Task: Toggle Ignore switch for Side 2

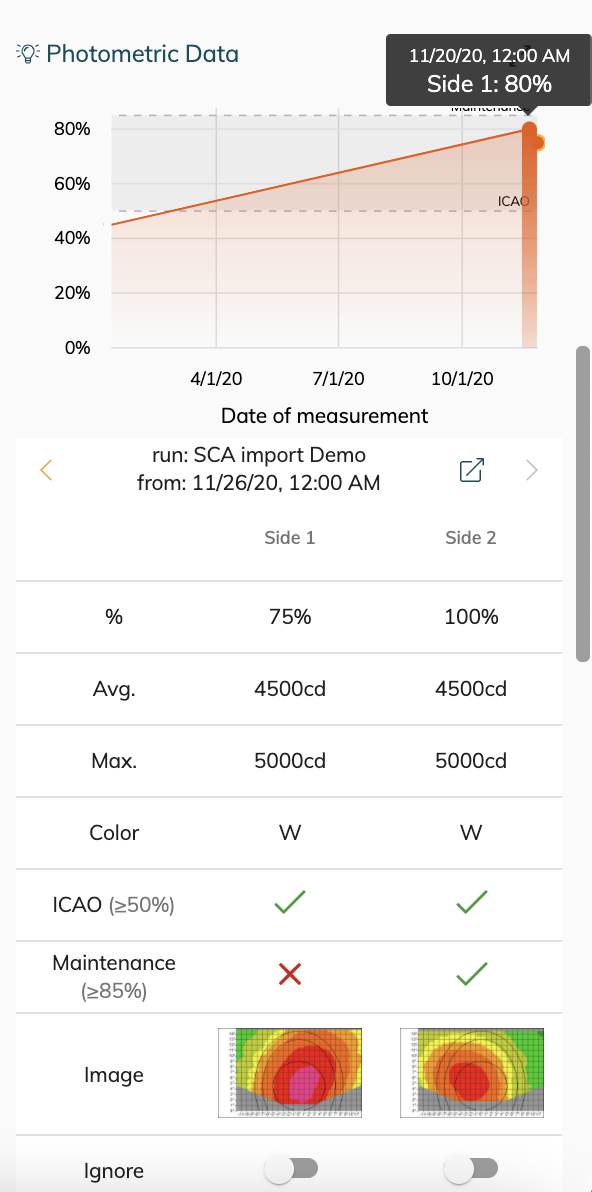Action: [471, 1168]
